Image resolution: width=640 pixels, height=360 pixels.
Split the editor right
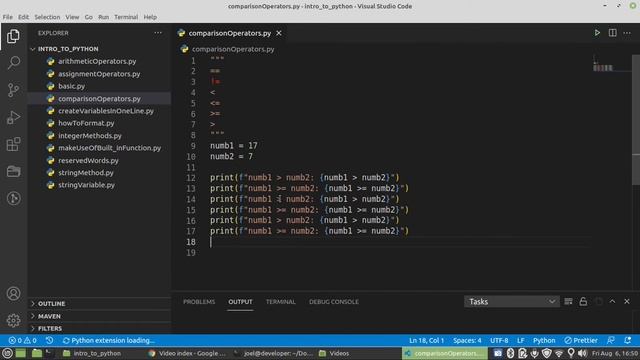click(612, 33)
